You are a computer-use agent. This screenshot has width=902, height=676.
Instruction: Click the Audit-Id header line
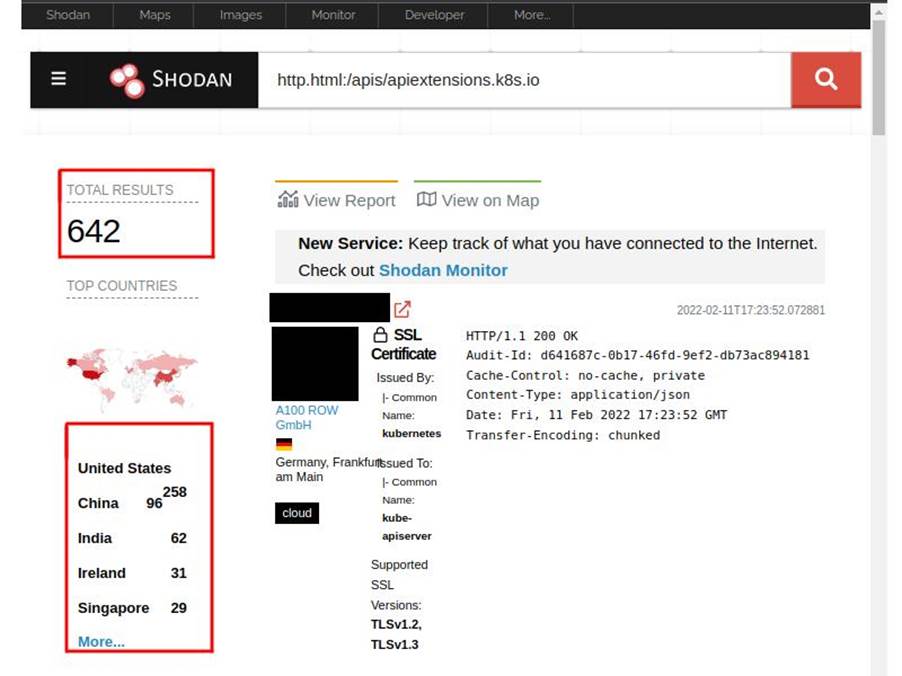point(637,356)
